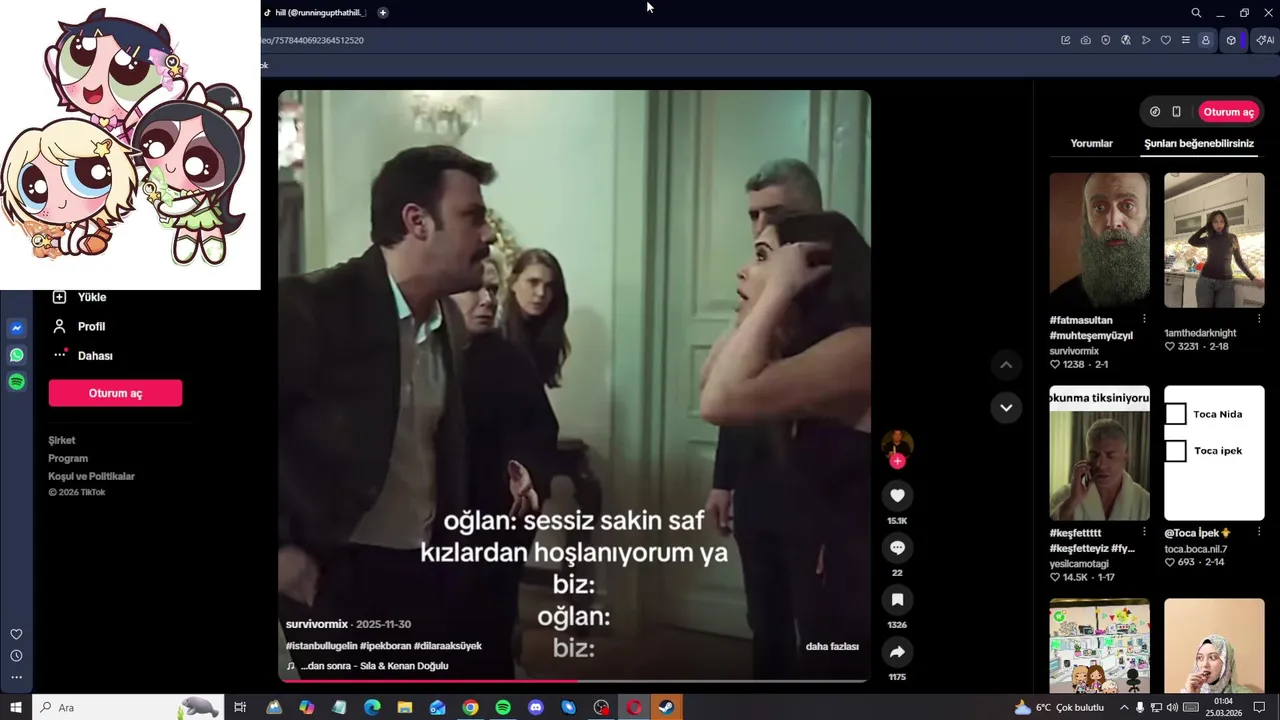This screenshot has width=1280, height=720.
Task: Open the Program footer link
Action: pyautogui.click(x=68, y=458)
